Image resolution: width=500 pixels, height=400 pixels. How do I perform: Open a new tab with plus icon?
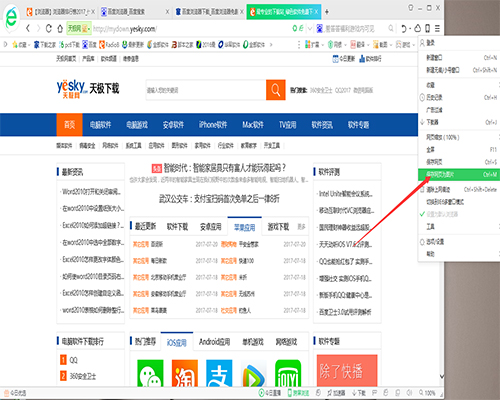click(x=327, y=12)
